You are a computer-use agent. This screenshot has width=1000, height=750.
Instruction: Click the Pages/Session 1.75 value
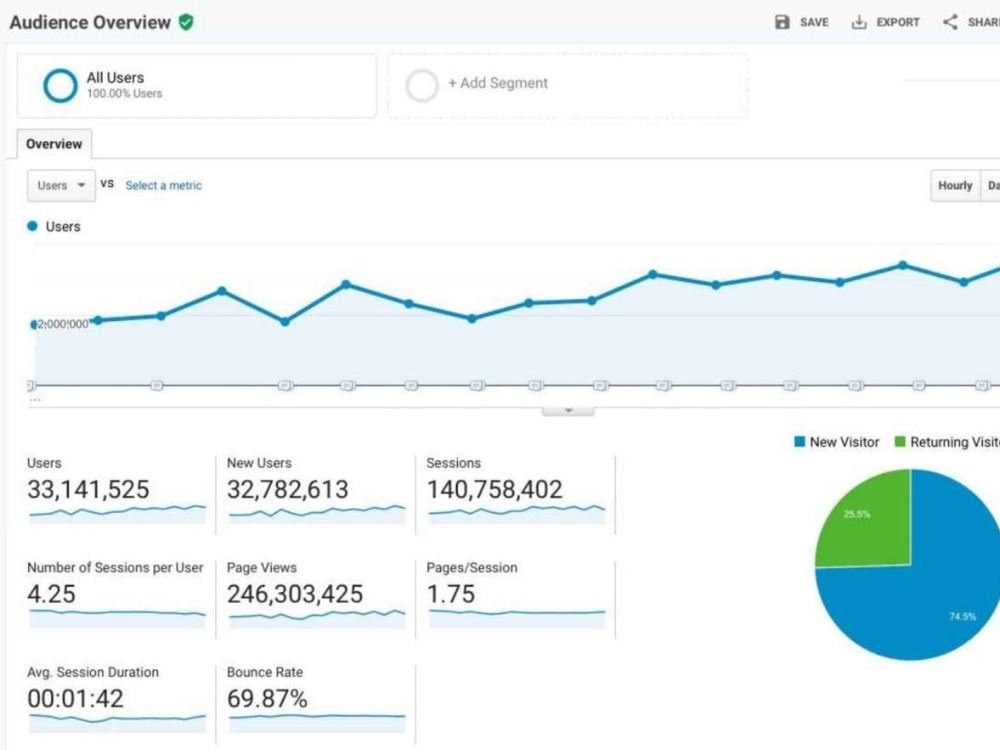coord(451,594)
